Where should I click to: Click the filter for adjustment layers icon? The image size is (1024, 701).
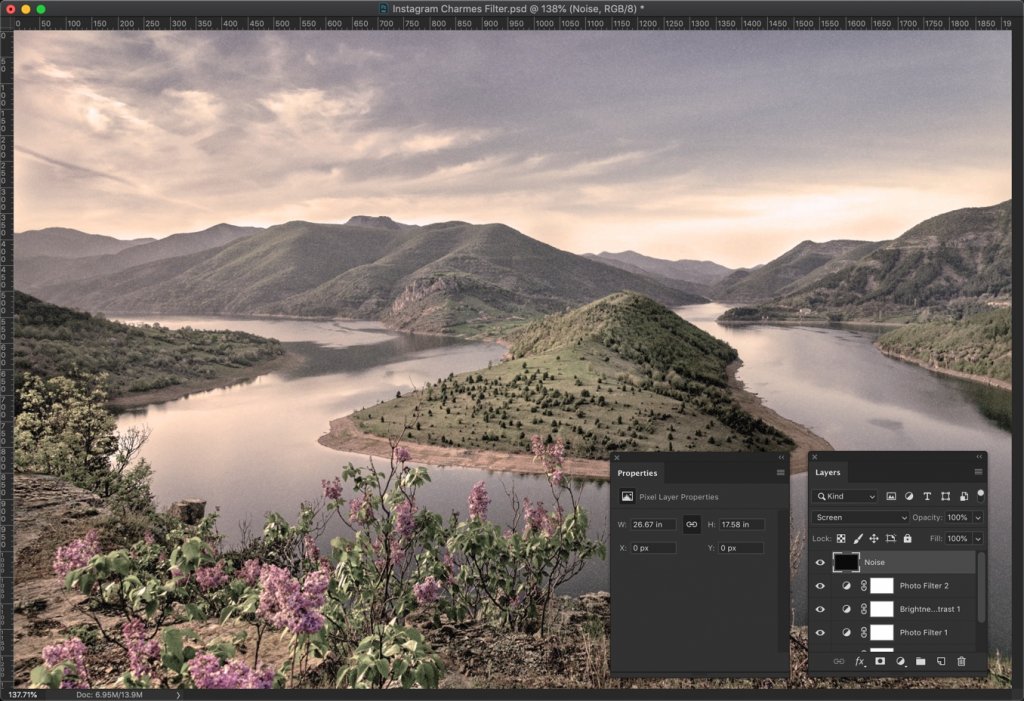pos(910,496)
